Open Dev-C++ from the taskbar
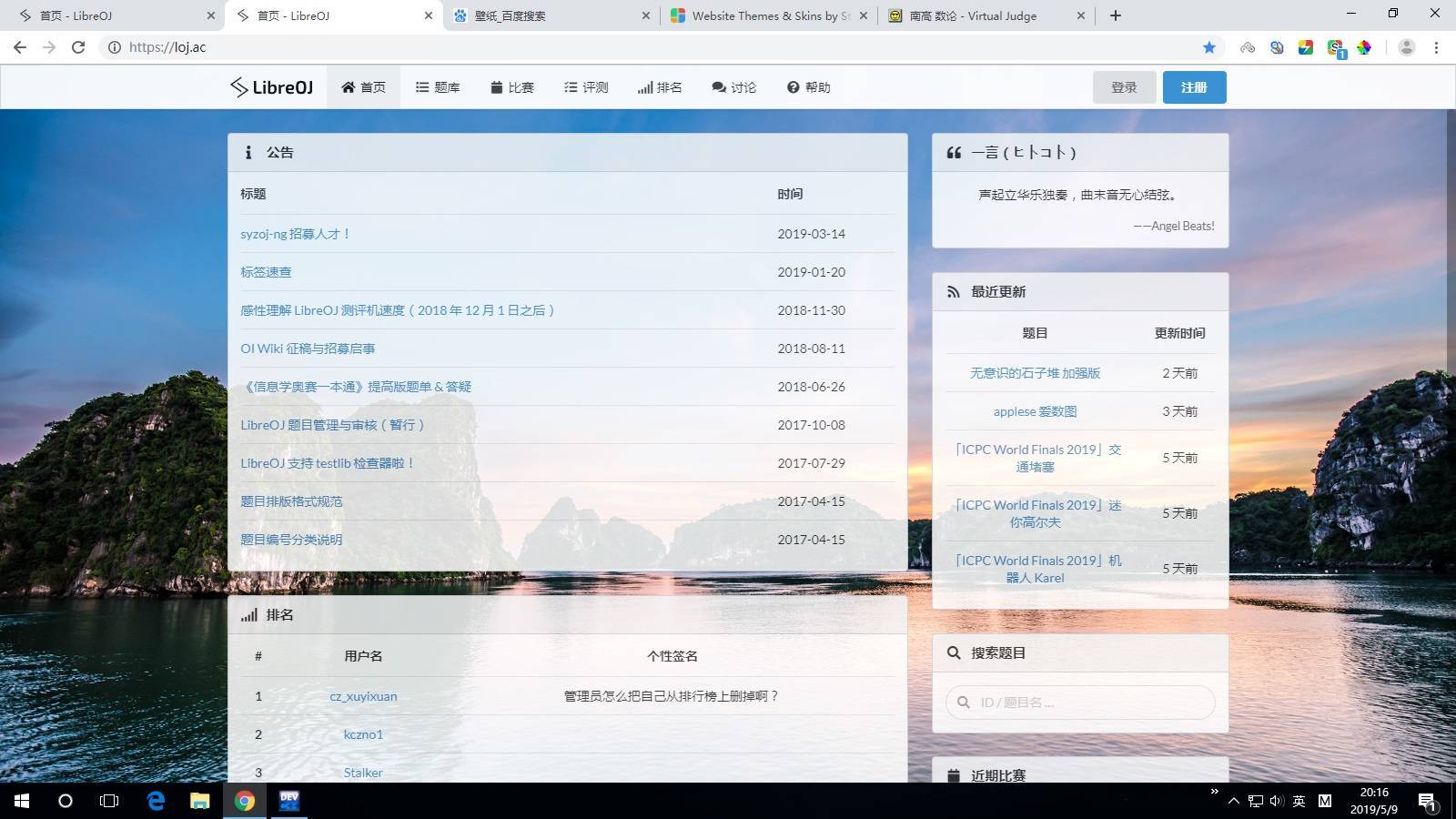Image resolution: width=1456 pixels, height=819 pixels. point(288,801)
